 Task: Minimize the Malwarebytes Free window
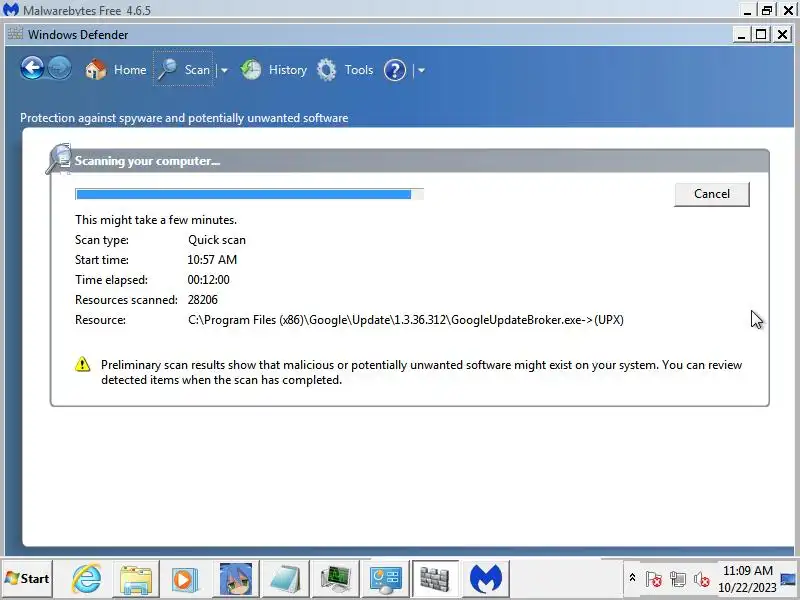coord(747,10)
